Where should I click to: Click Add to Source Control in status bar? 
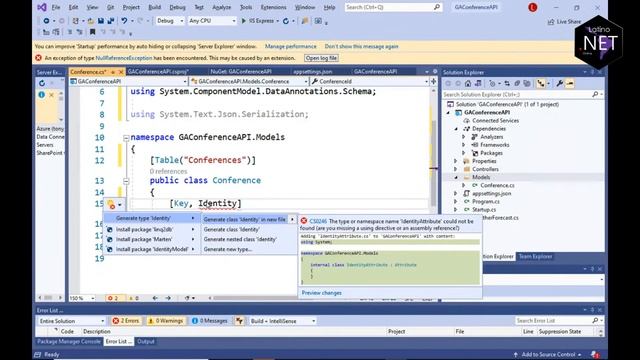click(548, 354)
